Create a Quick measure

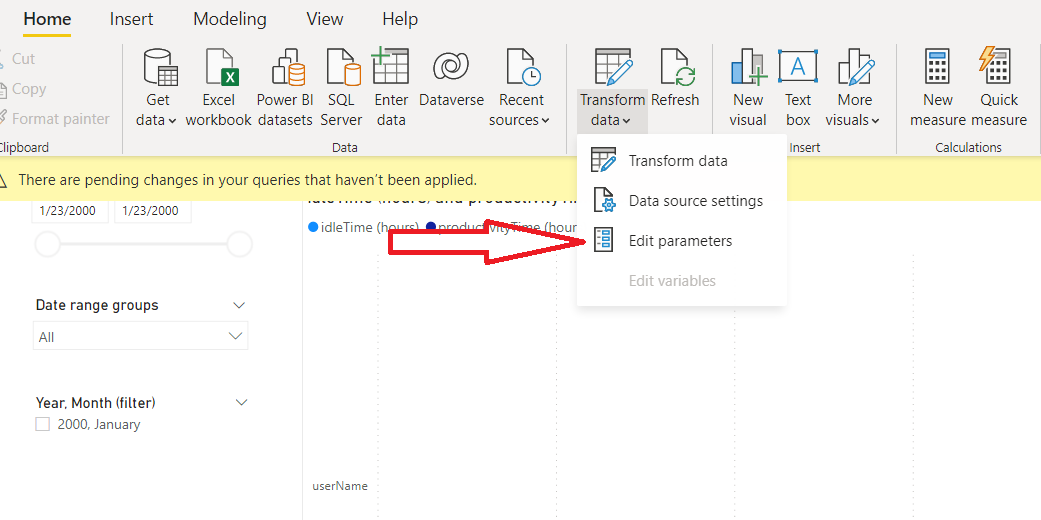(998, 69)
